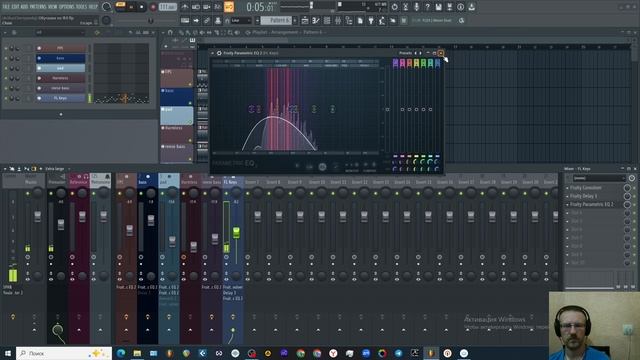Screen dimensions: 640x360
Task: Click the red record button
Action: click(153, 7)
